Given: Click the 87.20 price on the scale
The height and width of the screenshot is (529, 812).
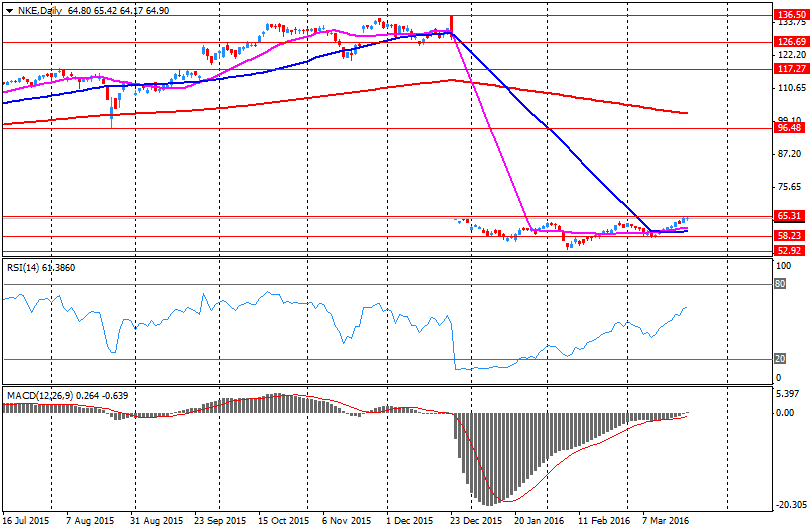Looking at the screenshot, I should pyautogui.click(x=789, y=154).
